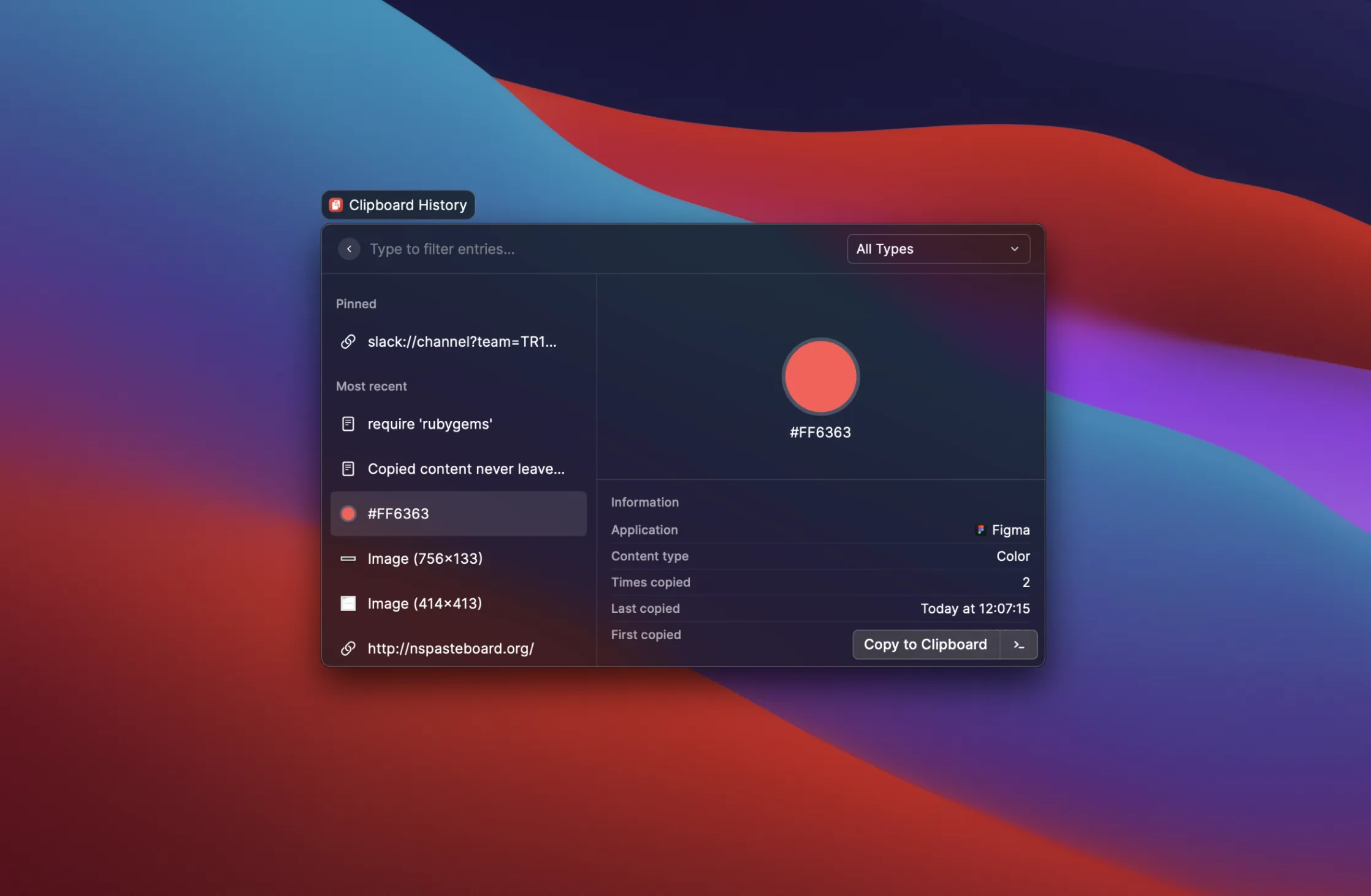Image resolution: width=1371 pixels, height=896 pixels.
Task: Click the text snippet icon beside 'require rubygems'
Action: [348, 423]
